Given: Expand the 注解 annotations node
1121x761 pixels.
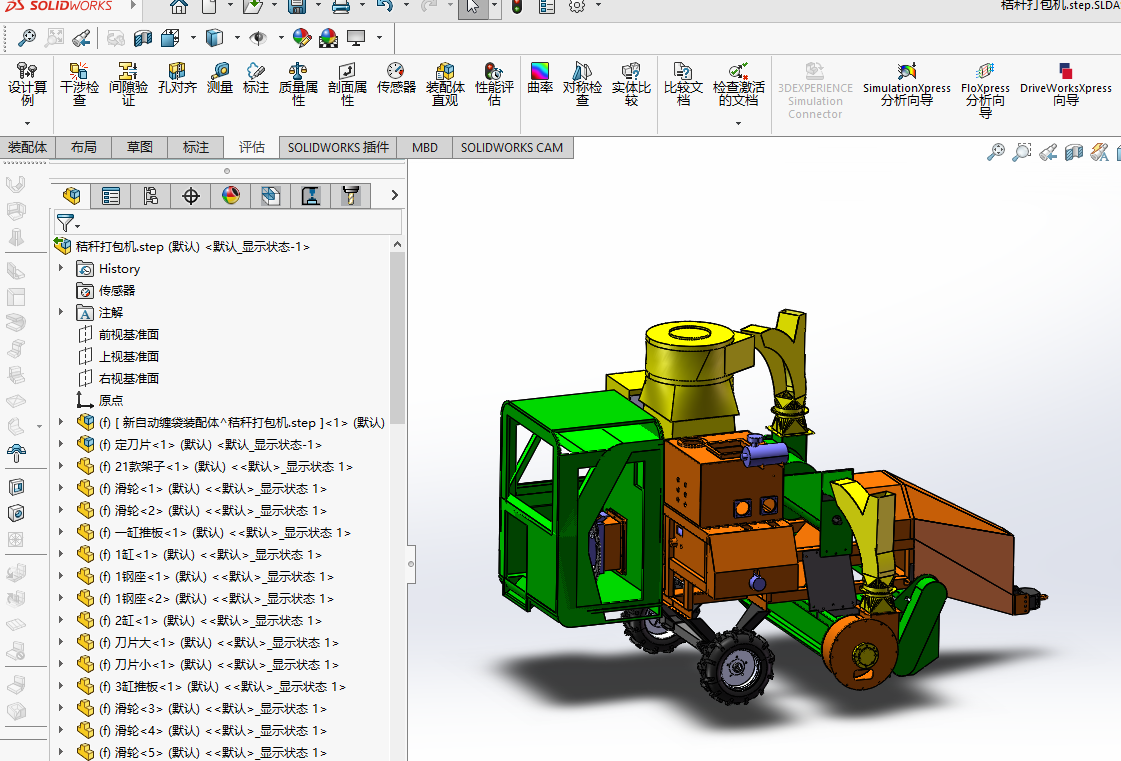Looking at the screenshot, I should [x=61, y=313].
